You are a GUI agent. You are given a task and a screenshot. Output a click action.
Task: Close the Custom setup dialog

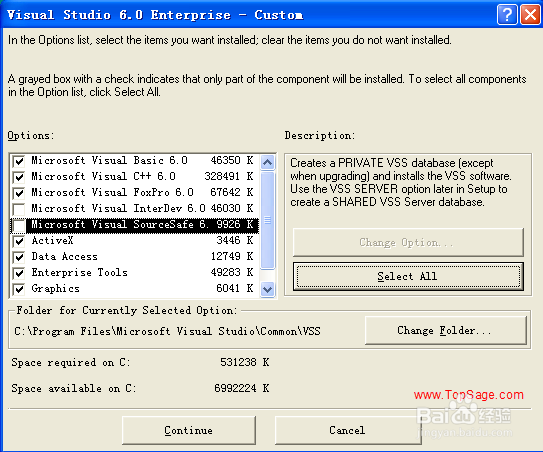(x=530, y=15)
